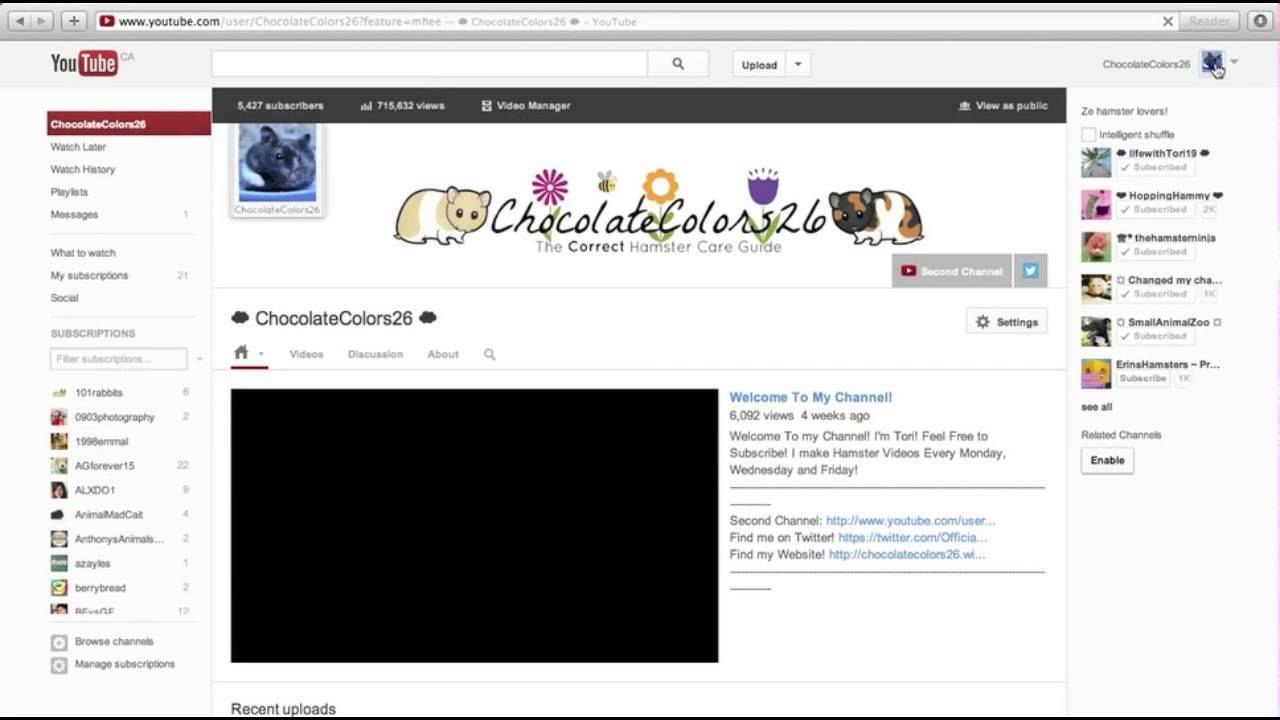Viewport: 1280px width, 720px height.
Task: Click the browser address bar
Action: tap(637, 21)
